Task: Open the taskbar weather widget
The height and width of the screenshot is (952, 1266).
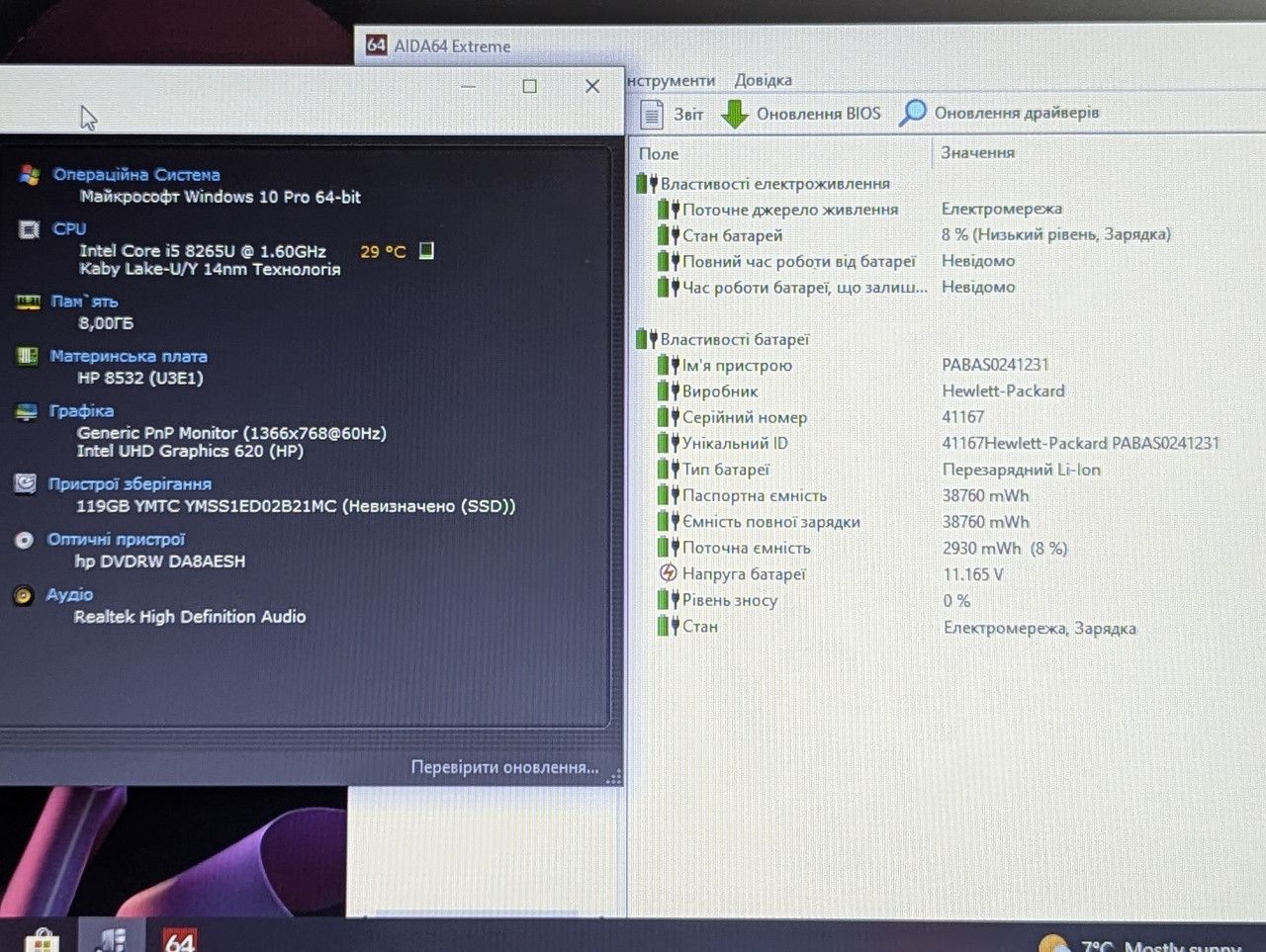Action: coord(1137,945)
